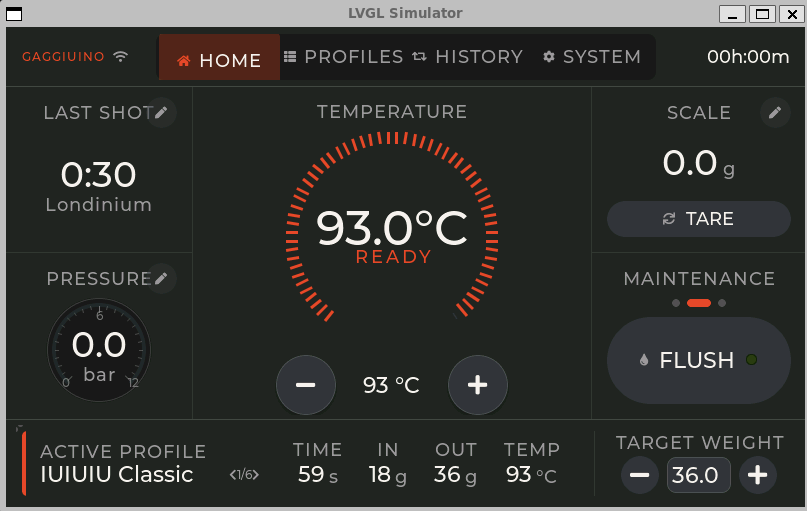
Task: Minimize the LVGL Simulator window
Action: point(732,14)
